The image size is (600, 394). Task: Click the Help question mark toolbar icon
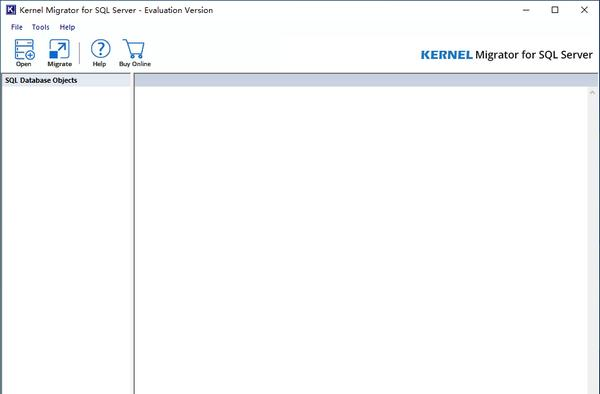coord(100,53)
